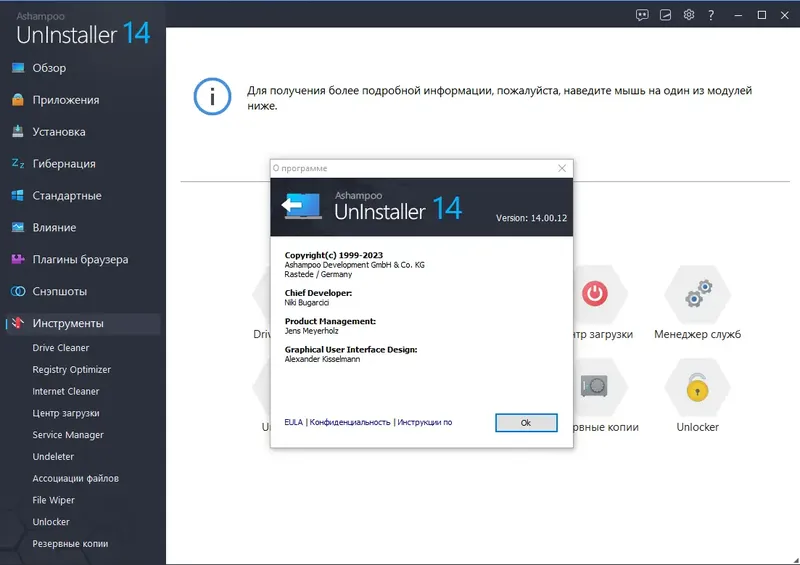Open the Unlocker padlock module icon
This screenshot has height=565, width=800.
click(x=697, y=387)
